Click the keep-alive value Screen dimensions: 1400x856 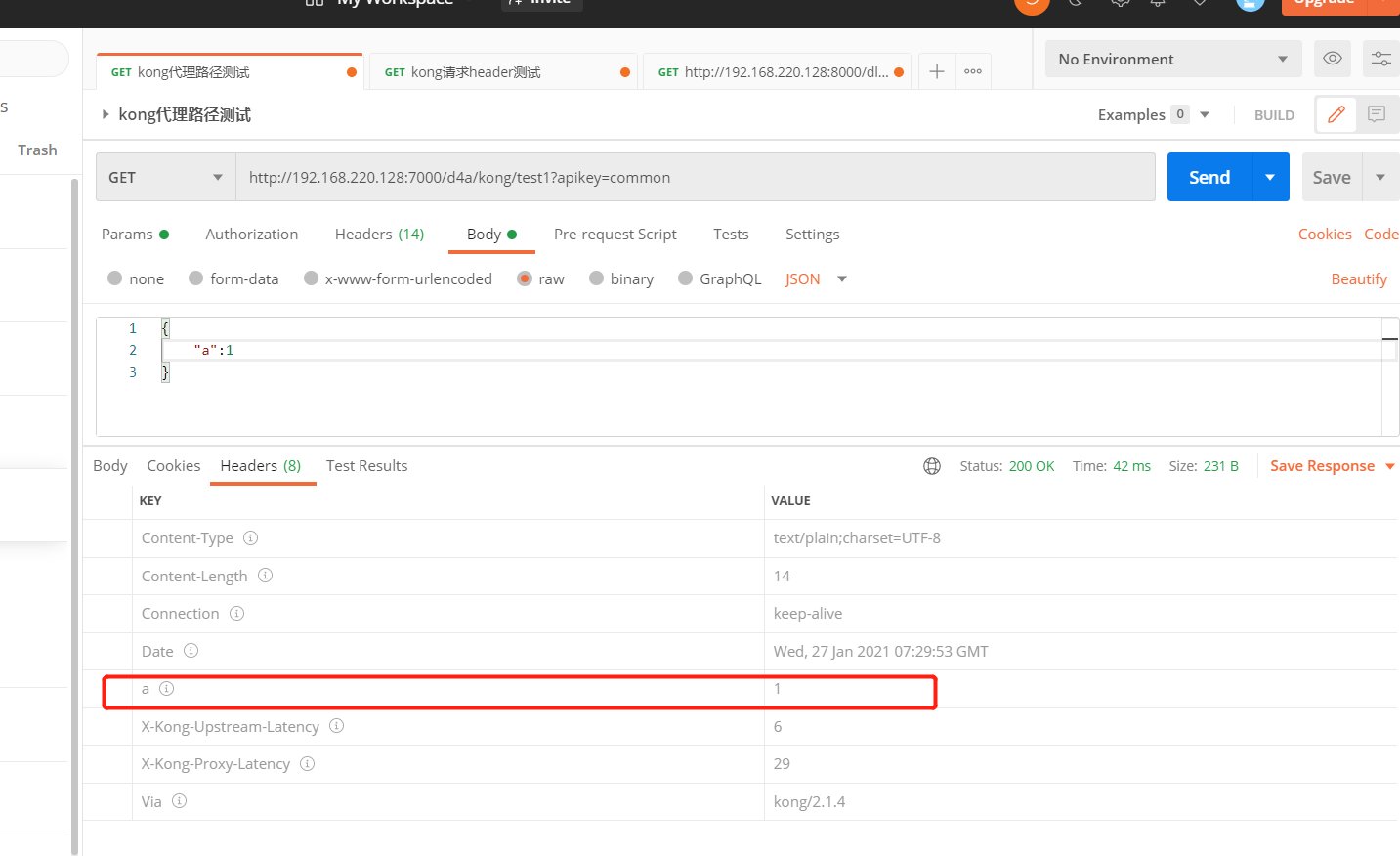point(808,613)
